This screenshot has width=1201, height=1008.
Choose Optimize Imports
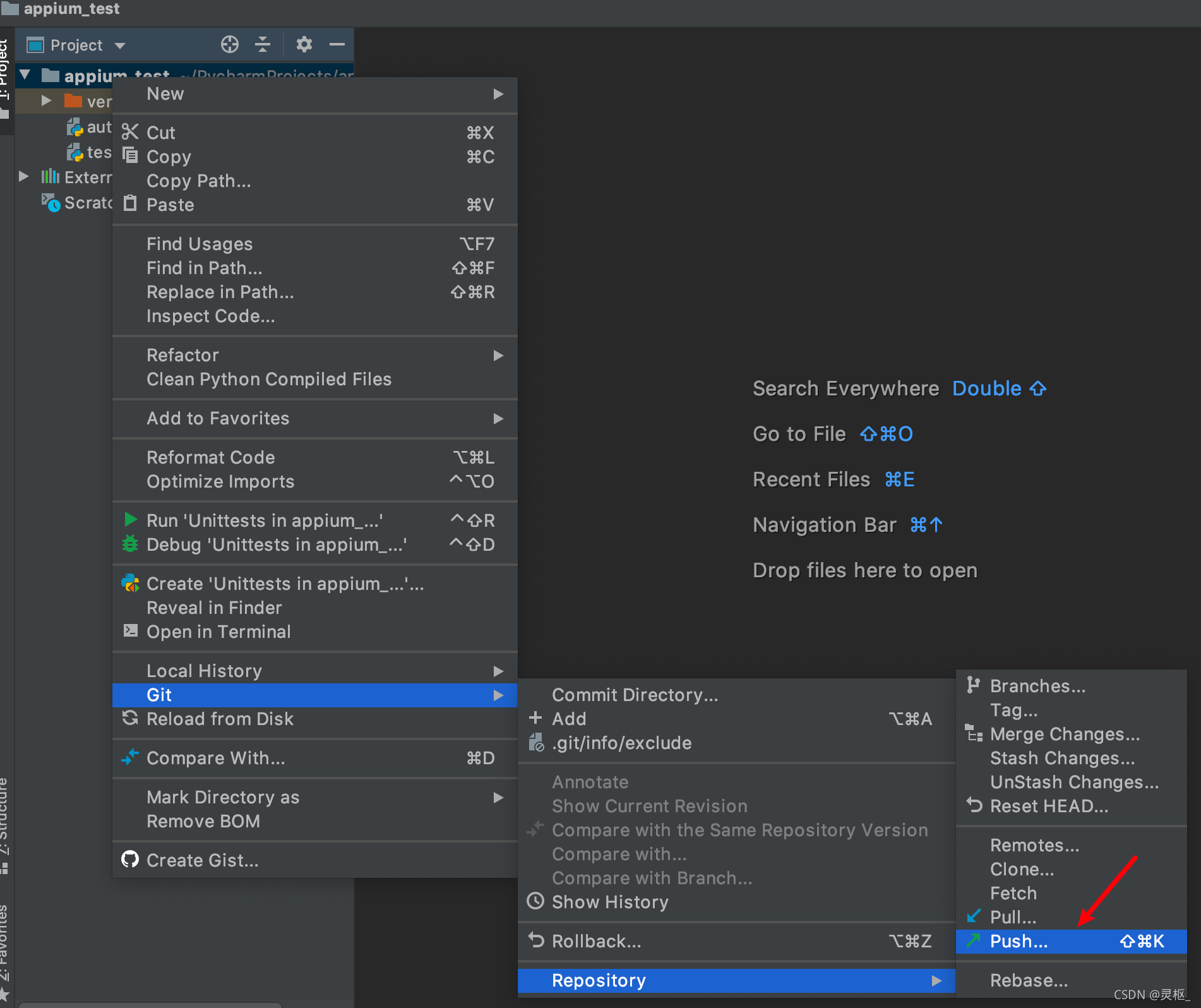click(x=315, y=481)
